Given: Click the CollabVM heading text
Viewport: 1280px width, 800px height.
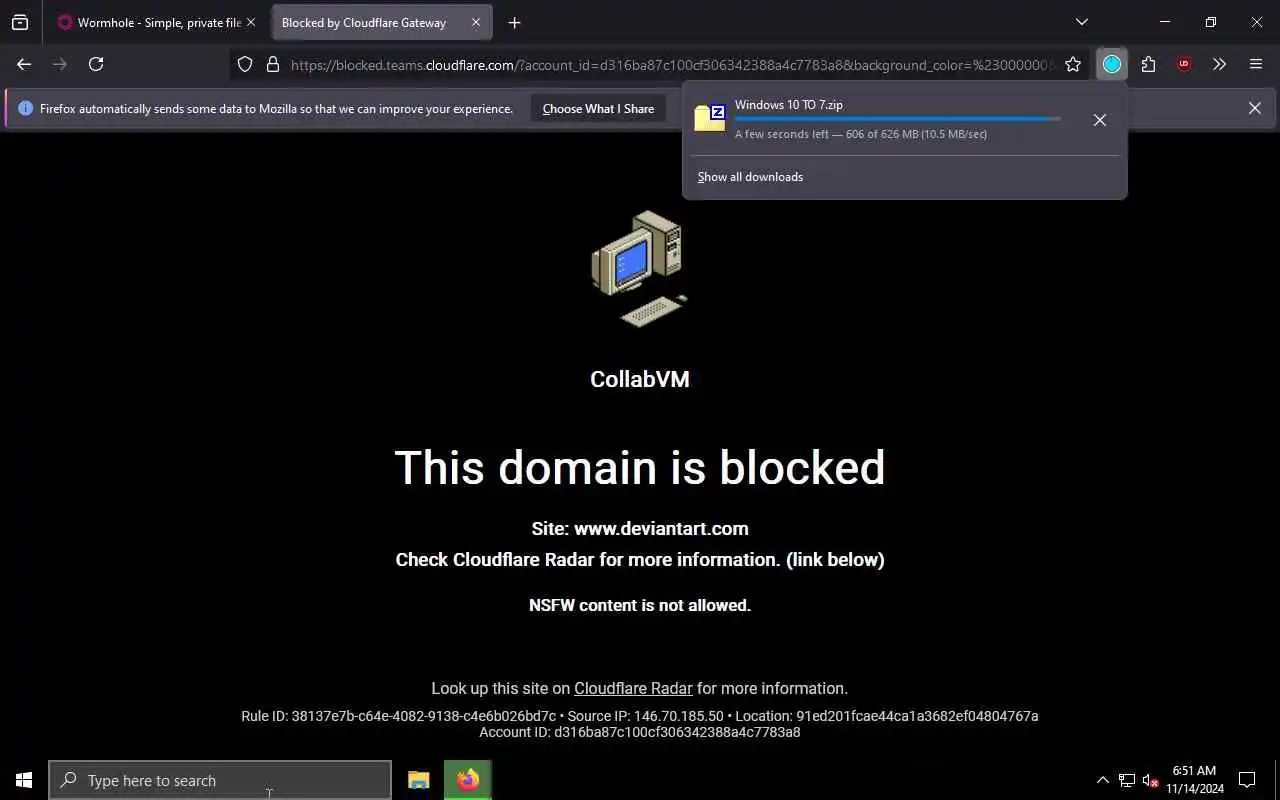Looking at the screenshot, I should 640,379.
